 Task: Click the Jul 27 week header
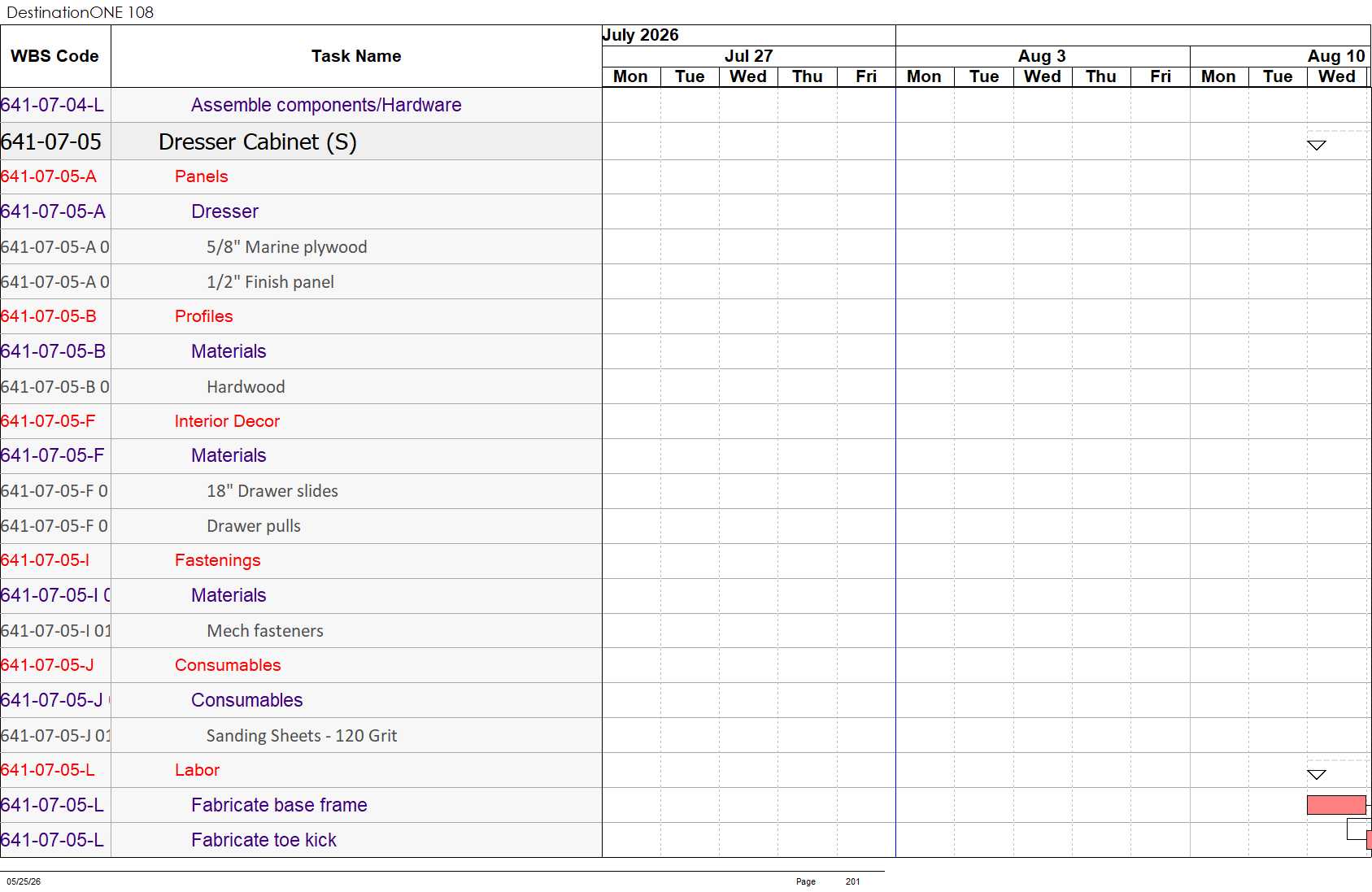(748, 56)
